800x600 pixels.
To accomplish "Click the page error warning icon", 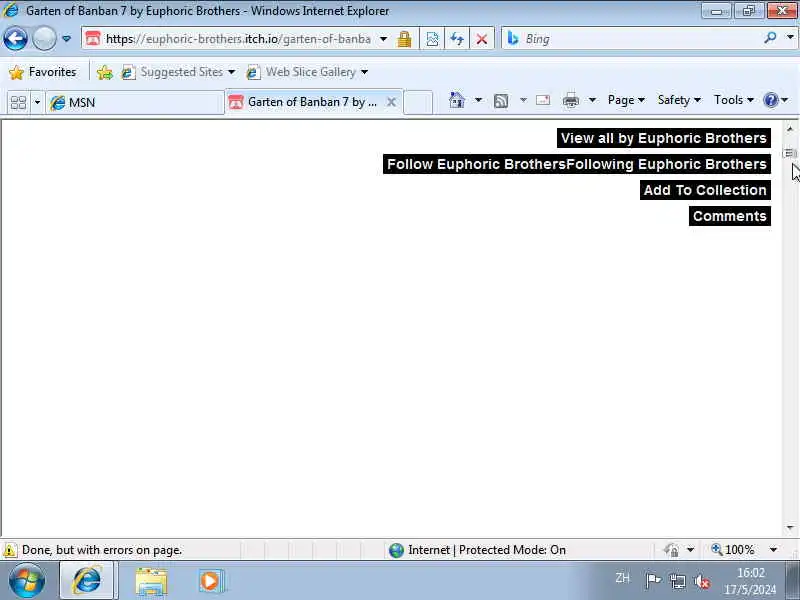I will click(9, 550).
